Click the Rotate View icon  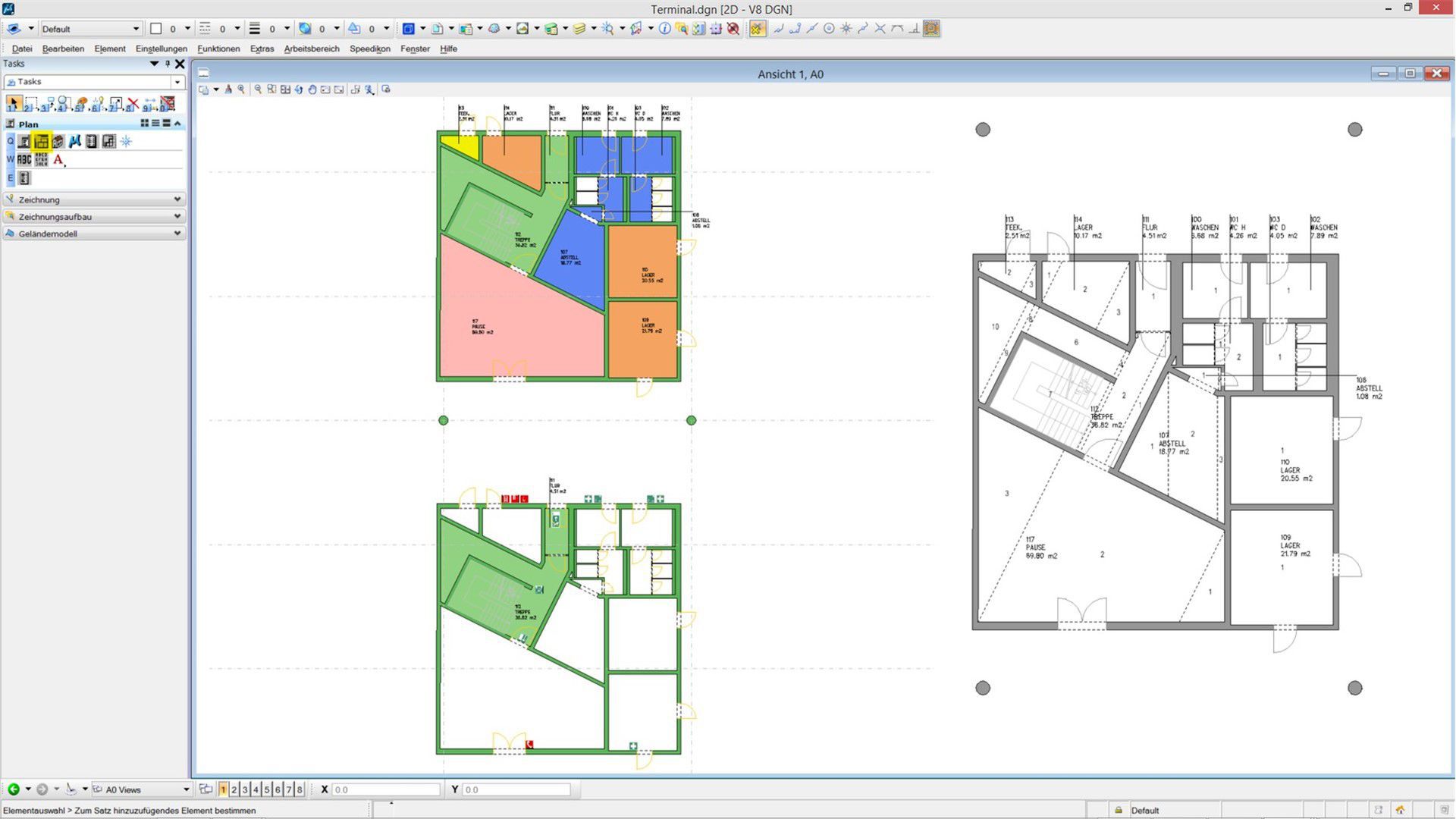(x=299, y=89)
